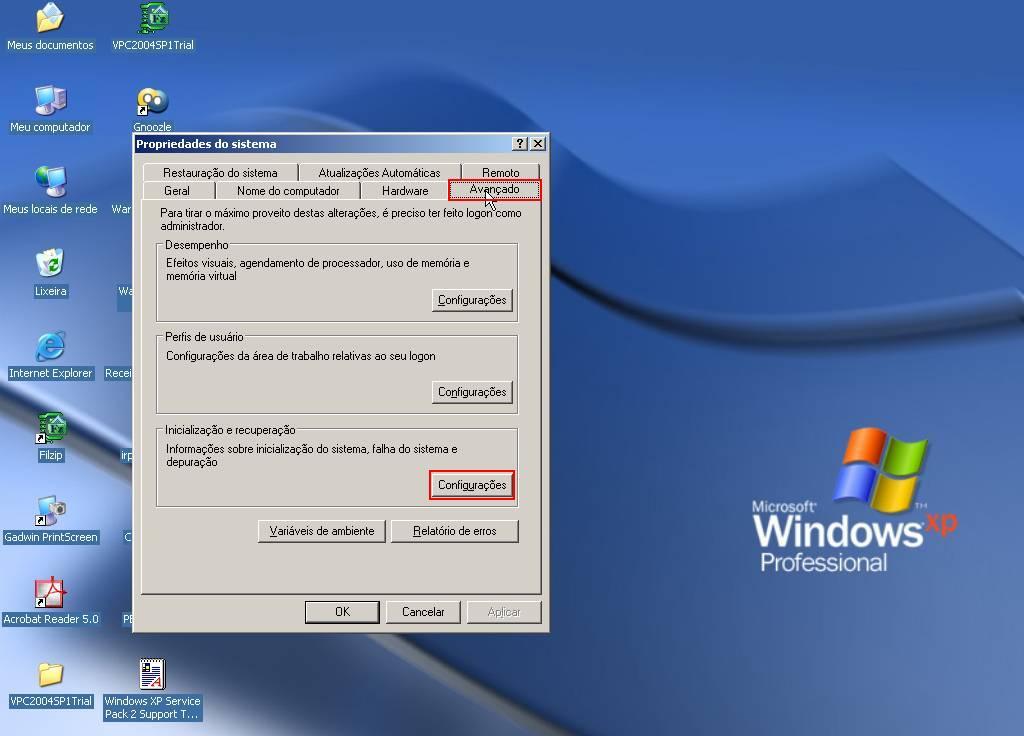Close Propriedades do sistema dialog

tap(538, 144)
